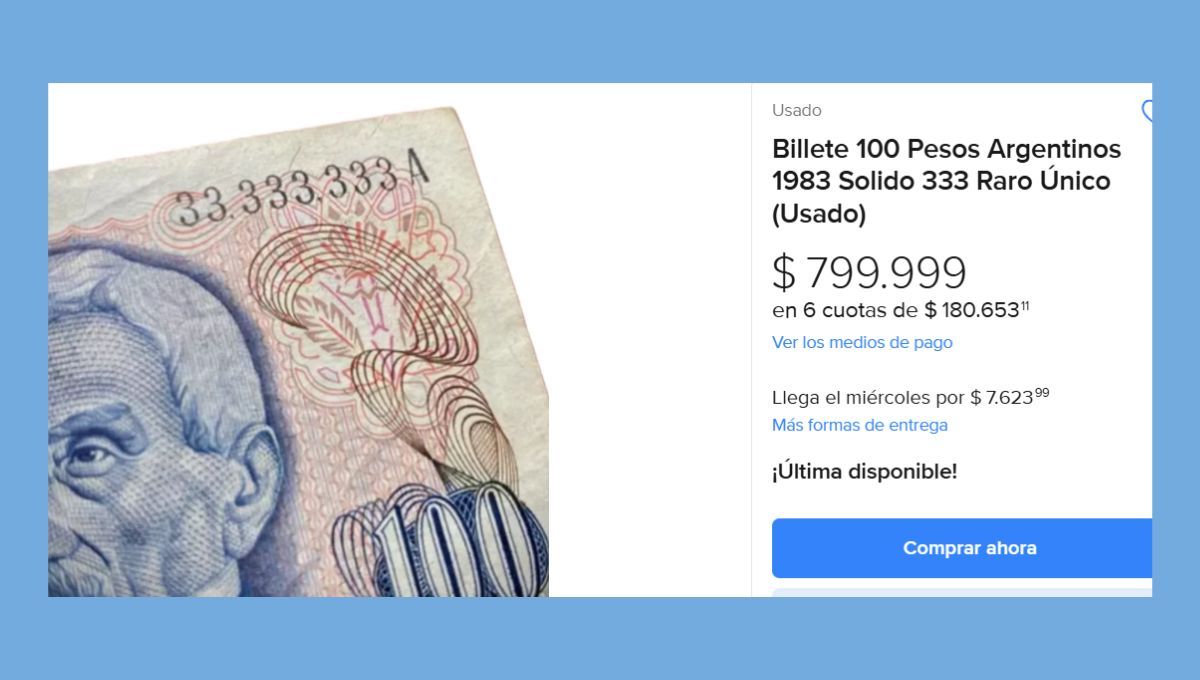1200x680 pixels.
Task: Click the ¡Última disponible! stock notice
Action: click(x=864, y=472)
